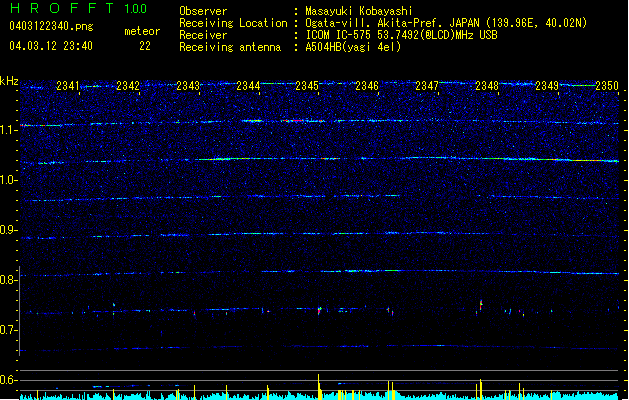Click the 2346 time marker
This screenshot has width=629, height=400.
(x=367, y=86)
